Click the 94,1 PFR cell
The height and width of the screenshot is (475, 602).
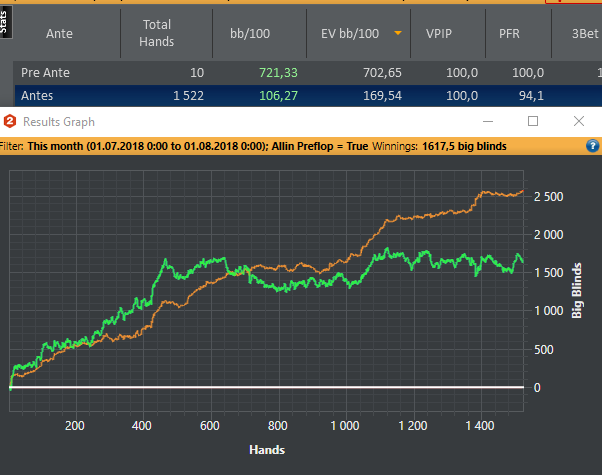(x=531, y=96)
